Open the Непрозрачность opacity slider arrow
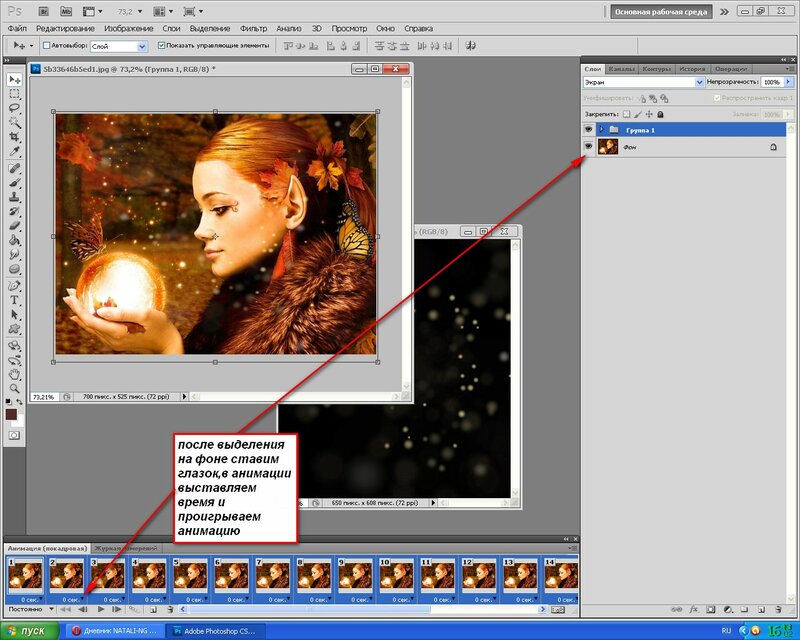Viewport: 800px width, 640px height. tap(788, 82)
